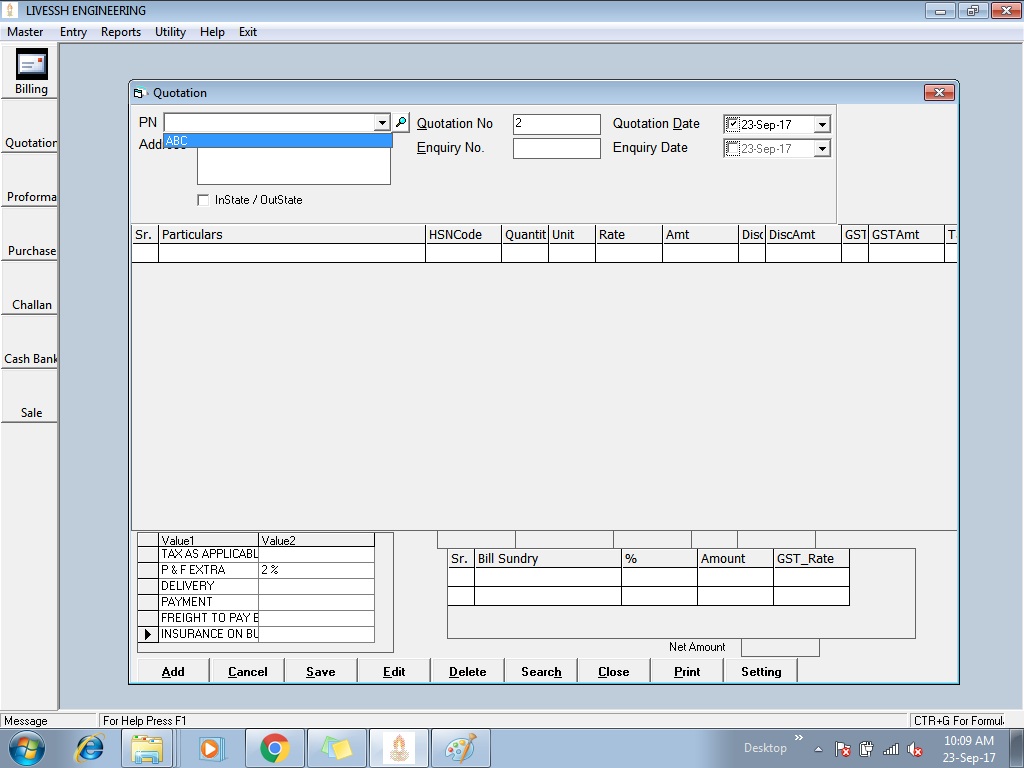Expand the PN combo box arrow
1024x768 pixels.
(x=381, y=123)
